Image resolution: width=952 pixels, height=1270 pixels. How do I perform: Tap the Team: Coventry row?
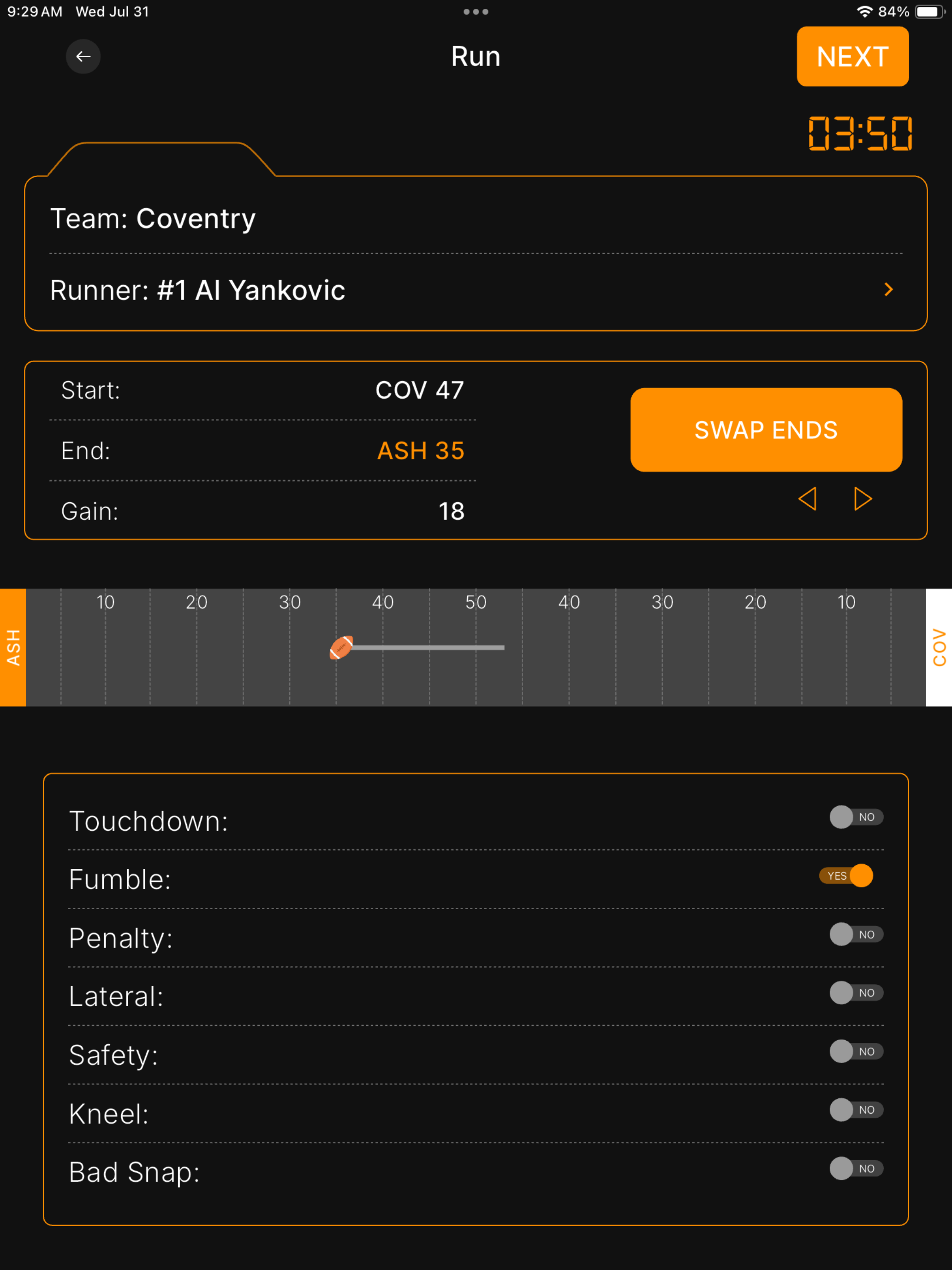pyautogui.click(x=476, y=219)
